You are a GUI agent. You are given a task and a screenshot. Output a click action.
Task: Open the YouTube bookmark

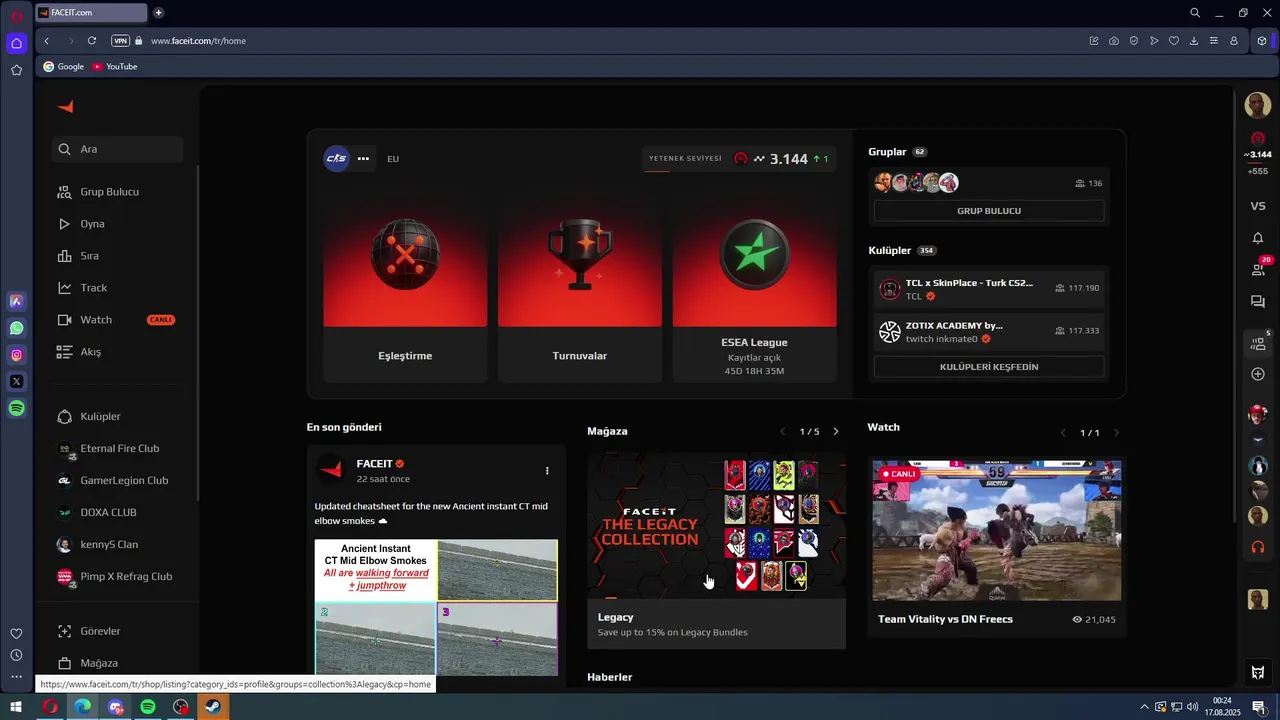click(115, 66)
